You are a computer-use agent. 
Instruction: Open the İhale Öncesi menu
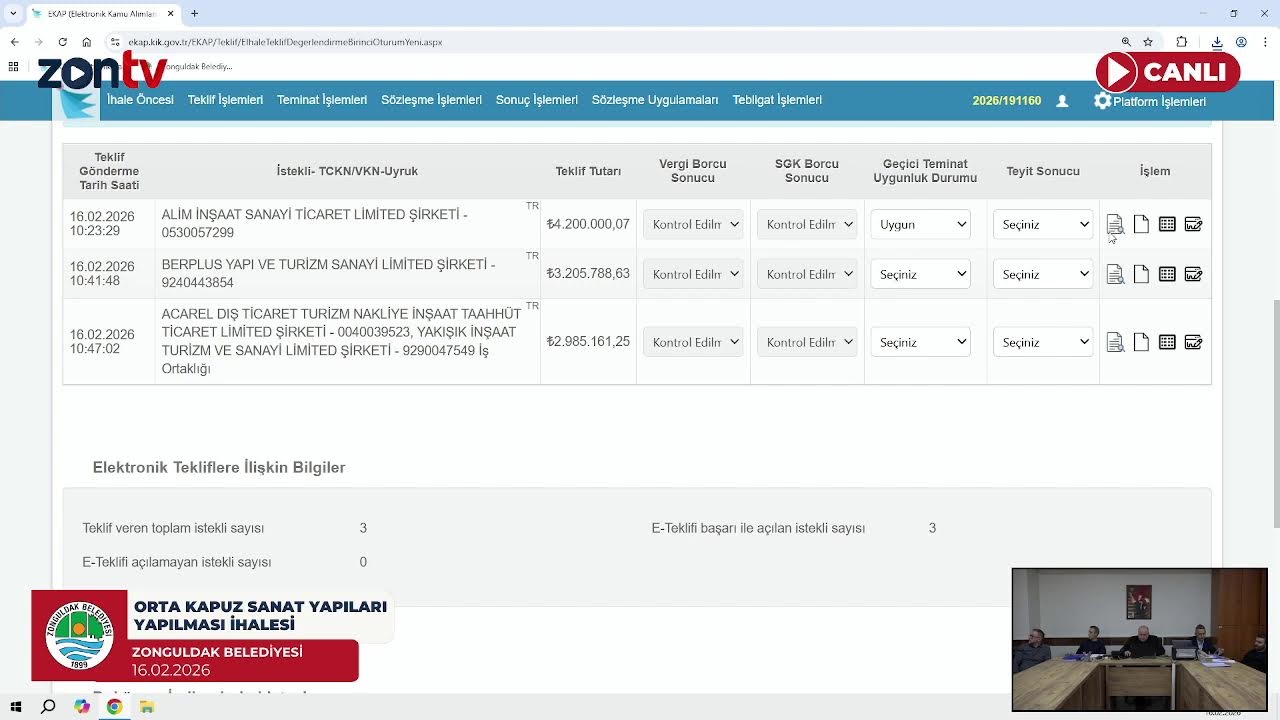coord(140,100)
